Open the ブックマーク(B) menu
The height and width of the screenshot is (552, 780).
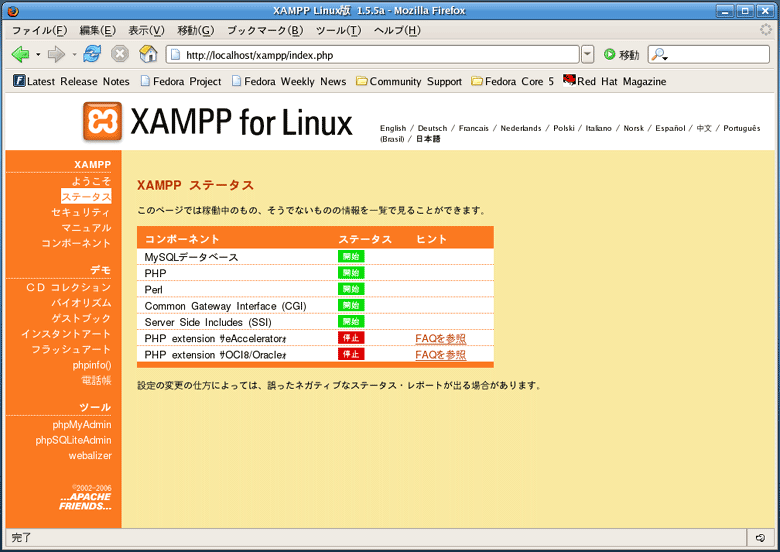pos(265,30)
